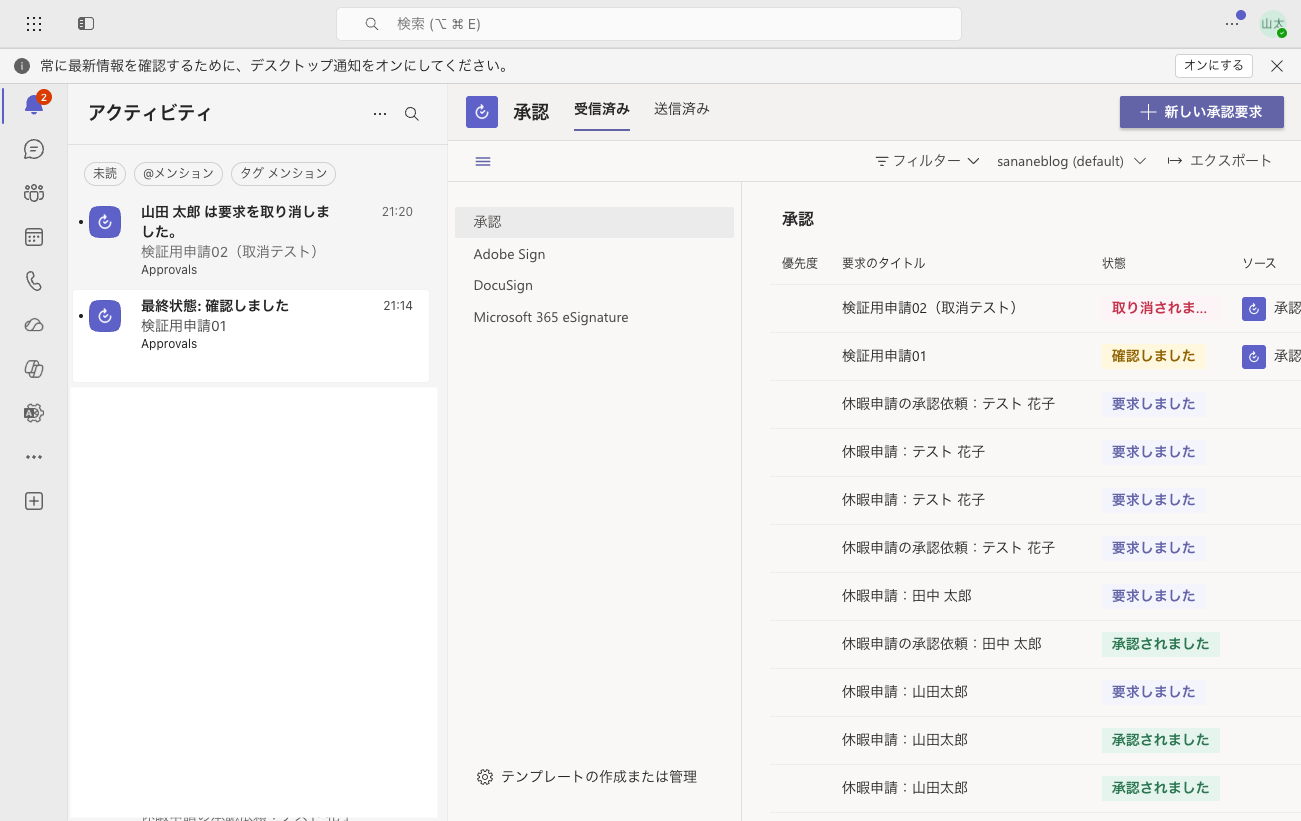Image resolution: width=1301 pixels, height=821 pixels.
Task: Toggle the sidebar panel icon at top
Action: (86, 23)
